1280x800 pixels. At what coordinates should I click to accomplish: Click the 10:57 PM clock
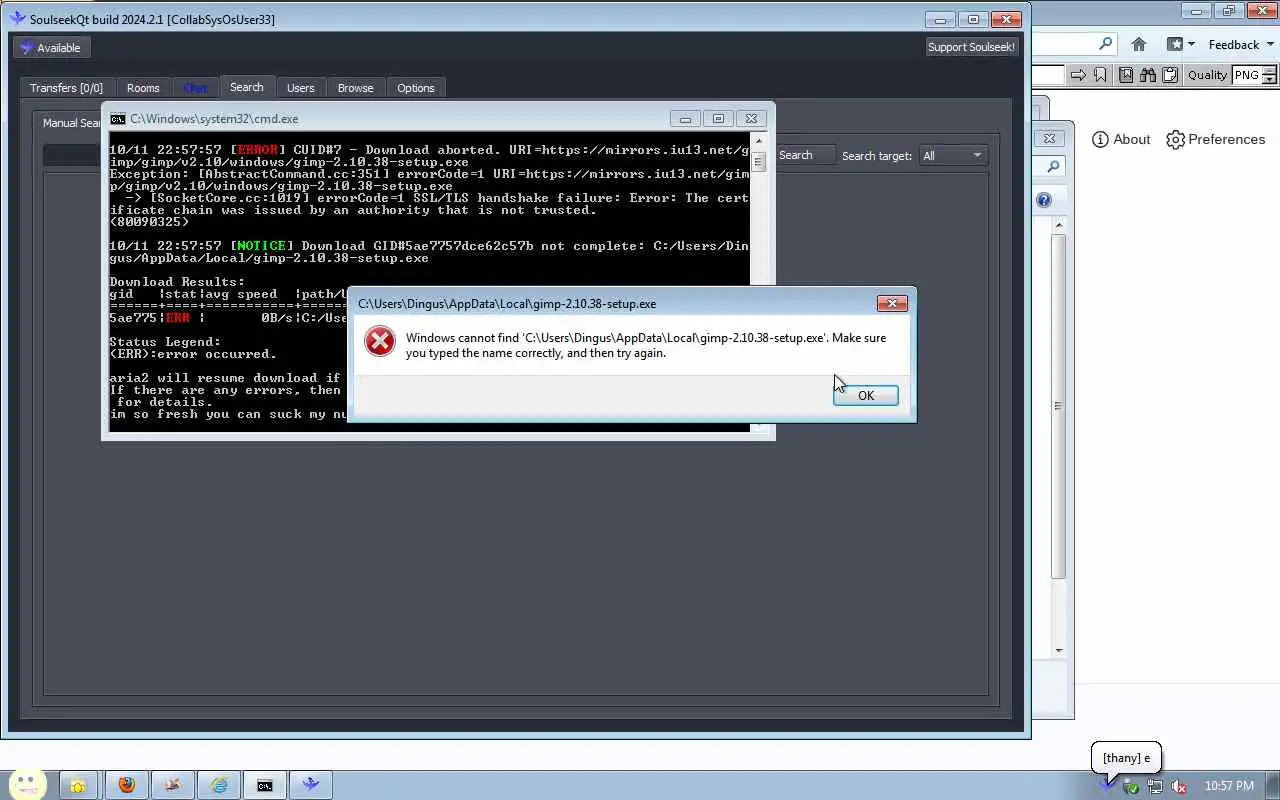click(x=1229, y=786)
